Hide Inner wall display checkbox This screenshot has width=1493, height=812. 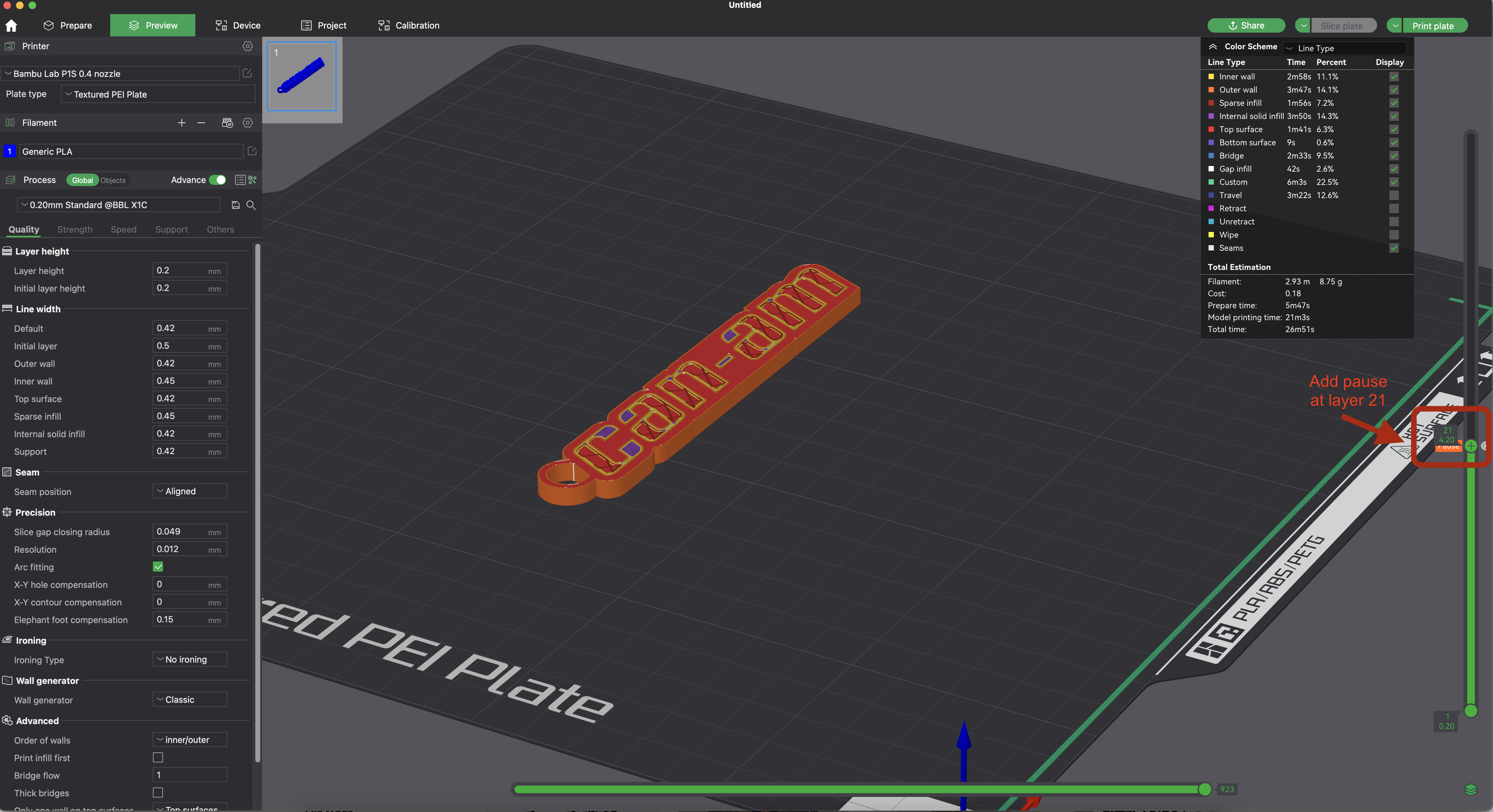1394,77
